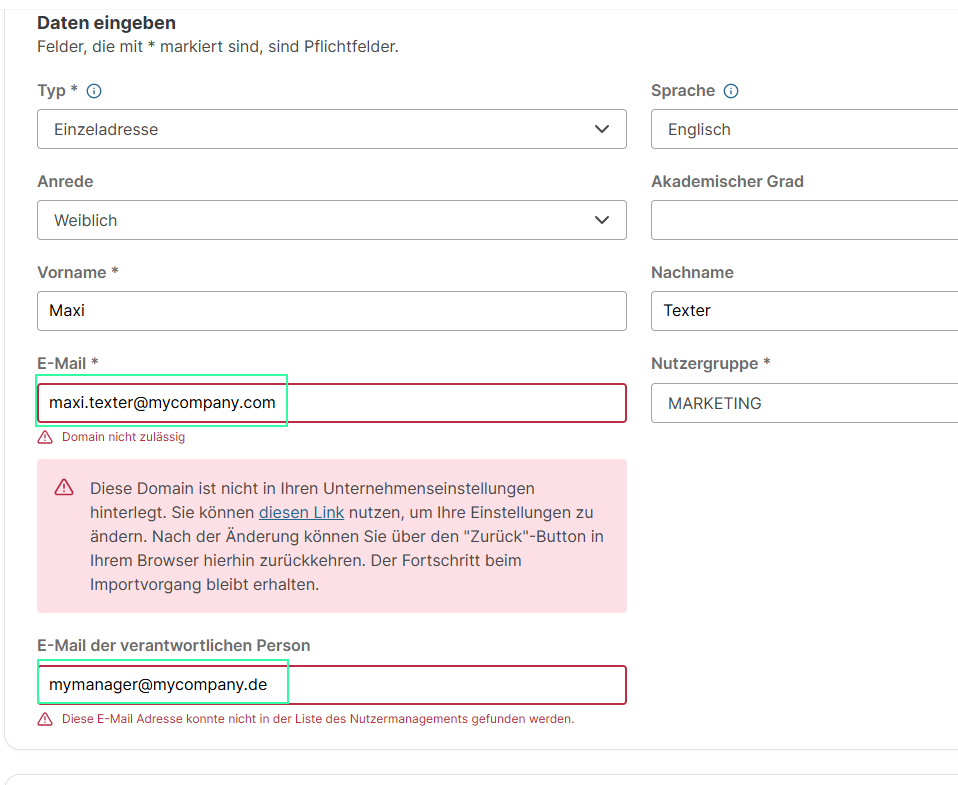The height and width of the screenshot is (785, 958).
Task: Expand the Anrede dropdown set to Weiblich
Action: click(331, 220)
